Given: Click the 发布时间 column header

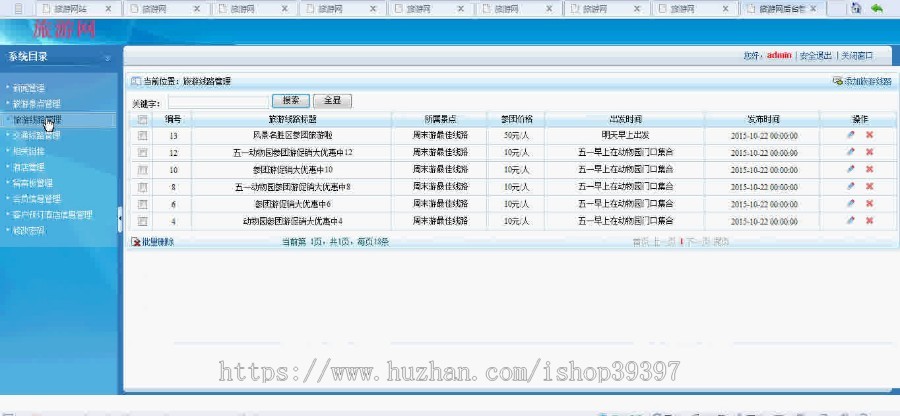Looking at the screenshot, I should tap(763, 119).
